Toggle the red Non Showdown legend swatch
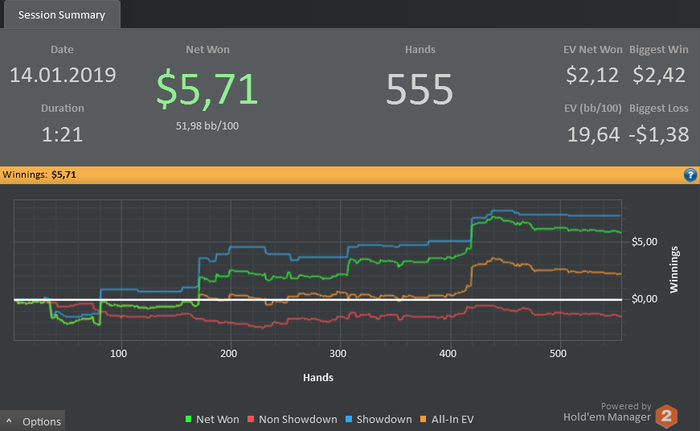This screenshot has width=700, height=431. (251, 419)
